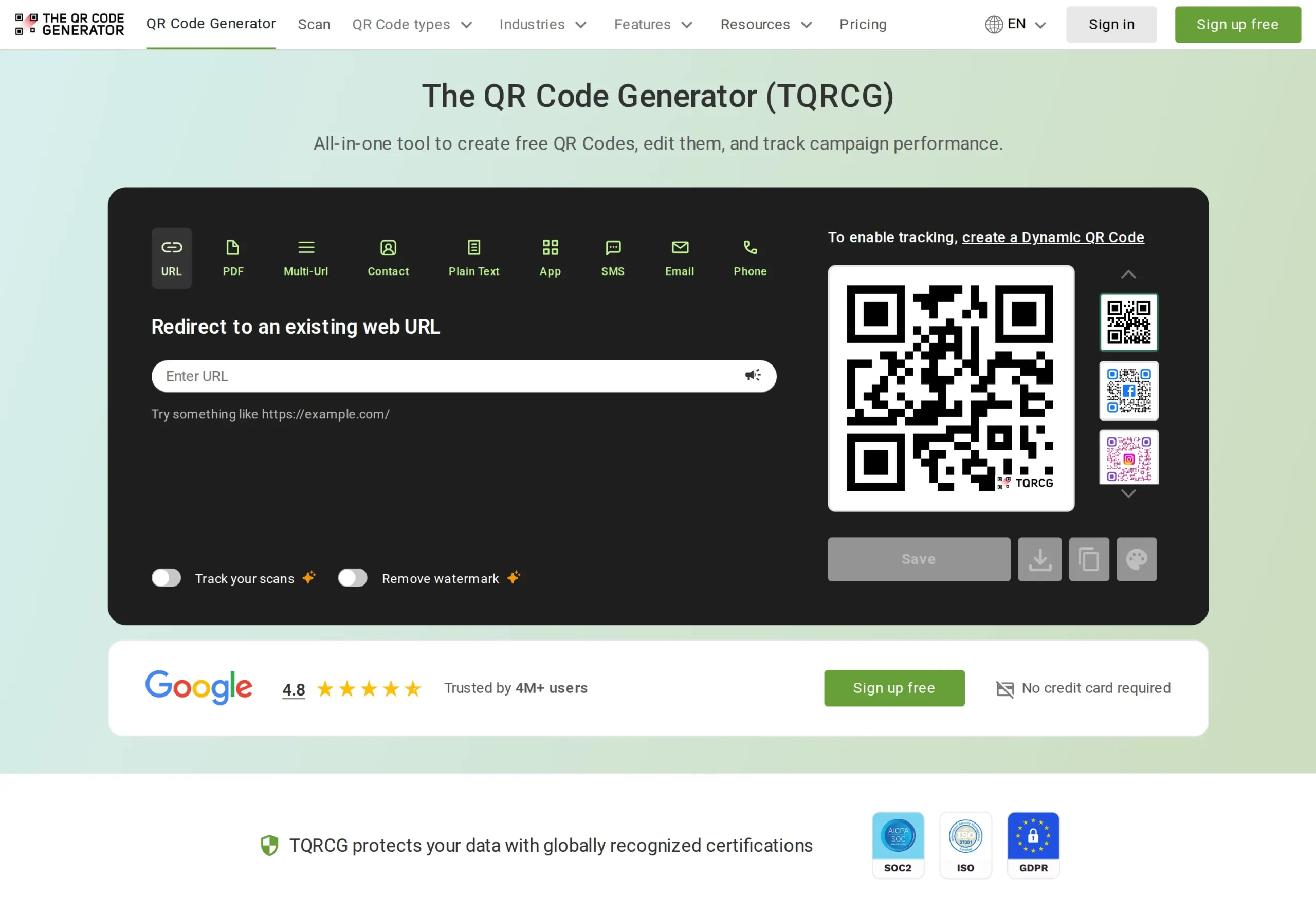The height and width of the screenshot is (914, 1316).
Task: Click the ISO certification badge
Action: tap(965, 845)
